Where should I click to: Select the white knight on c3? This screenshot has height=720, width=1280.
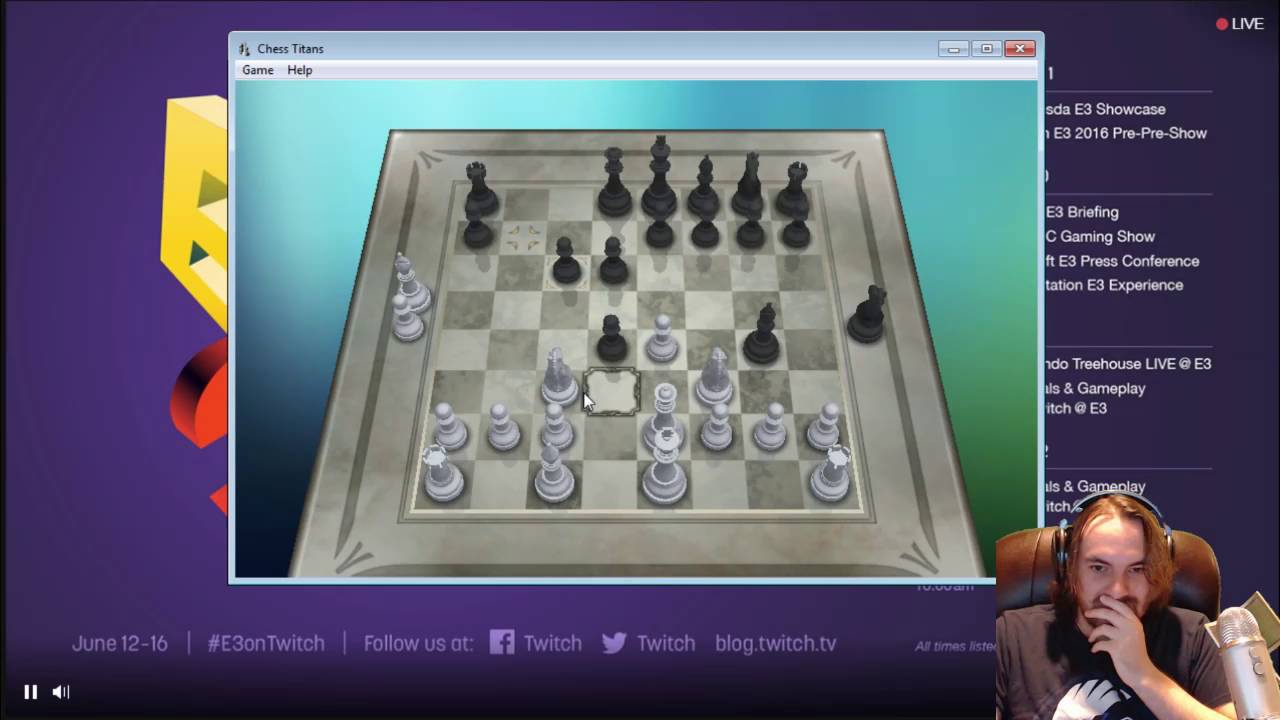pos(558,377)
